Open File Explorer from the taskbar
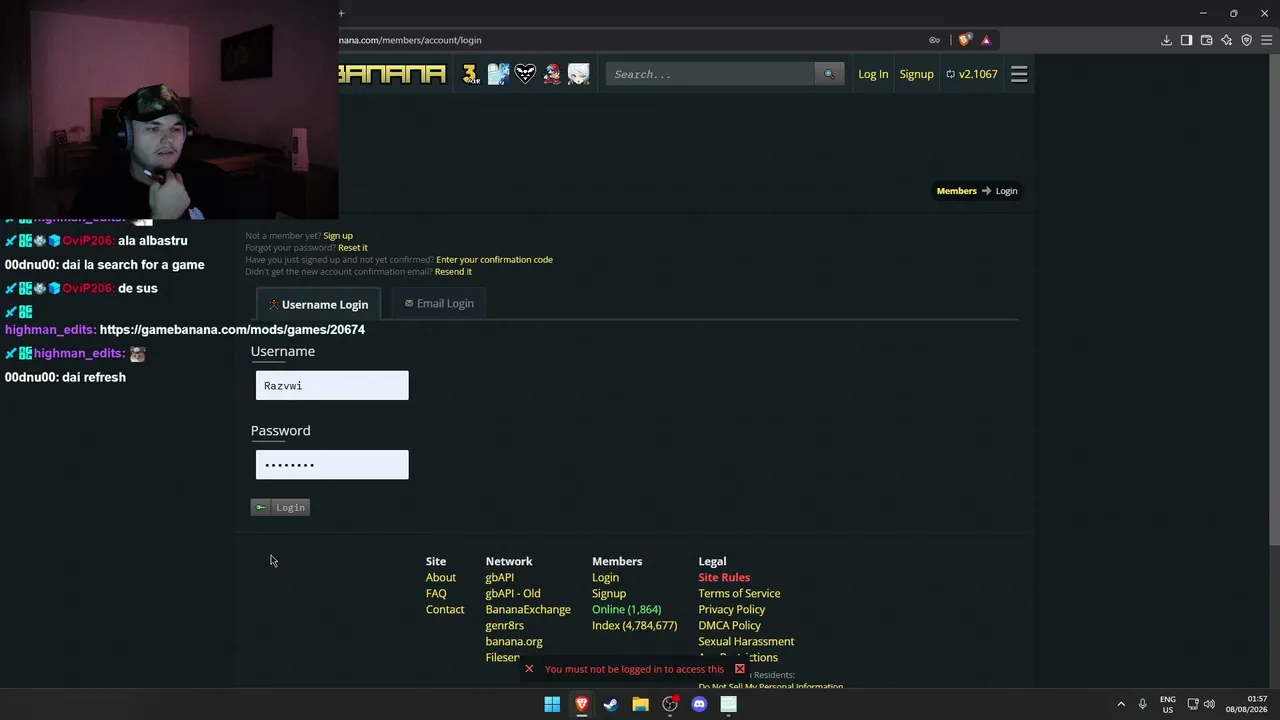 pos(640,704)
